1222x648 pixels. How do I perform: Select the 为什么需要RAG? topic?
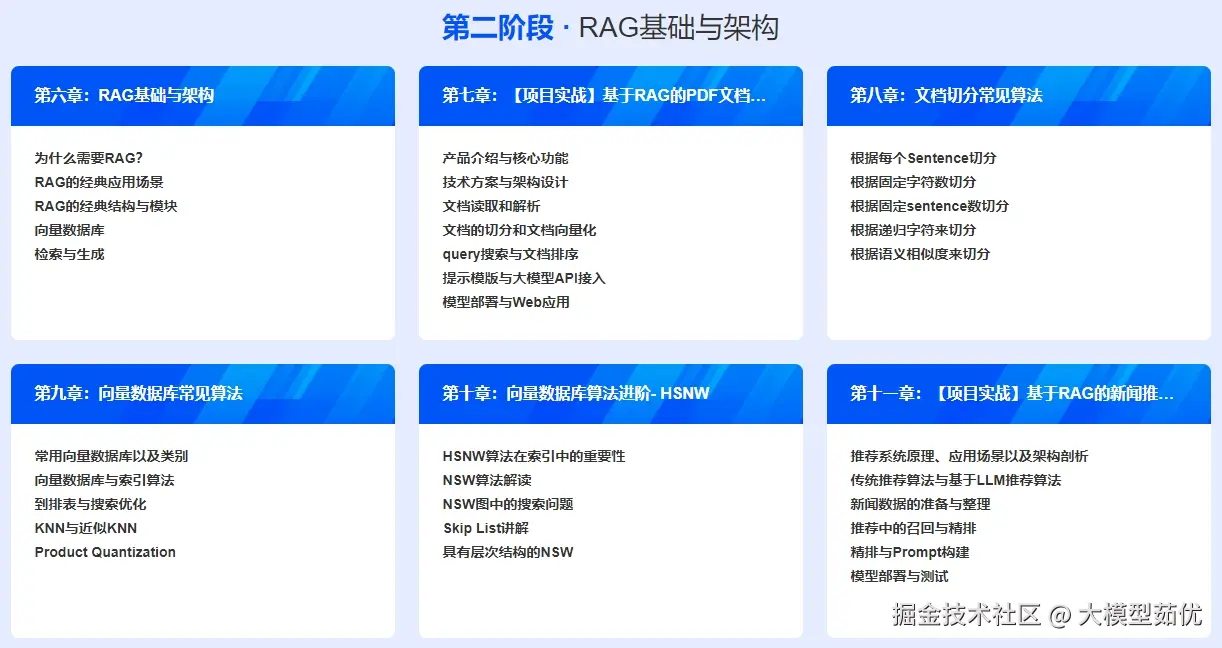click(86, 157)
